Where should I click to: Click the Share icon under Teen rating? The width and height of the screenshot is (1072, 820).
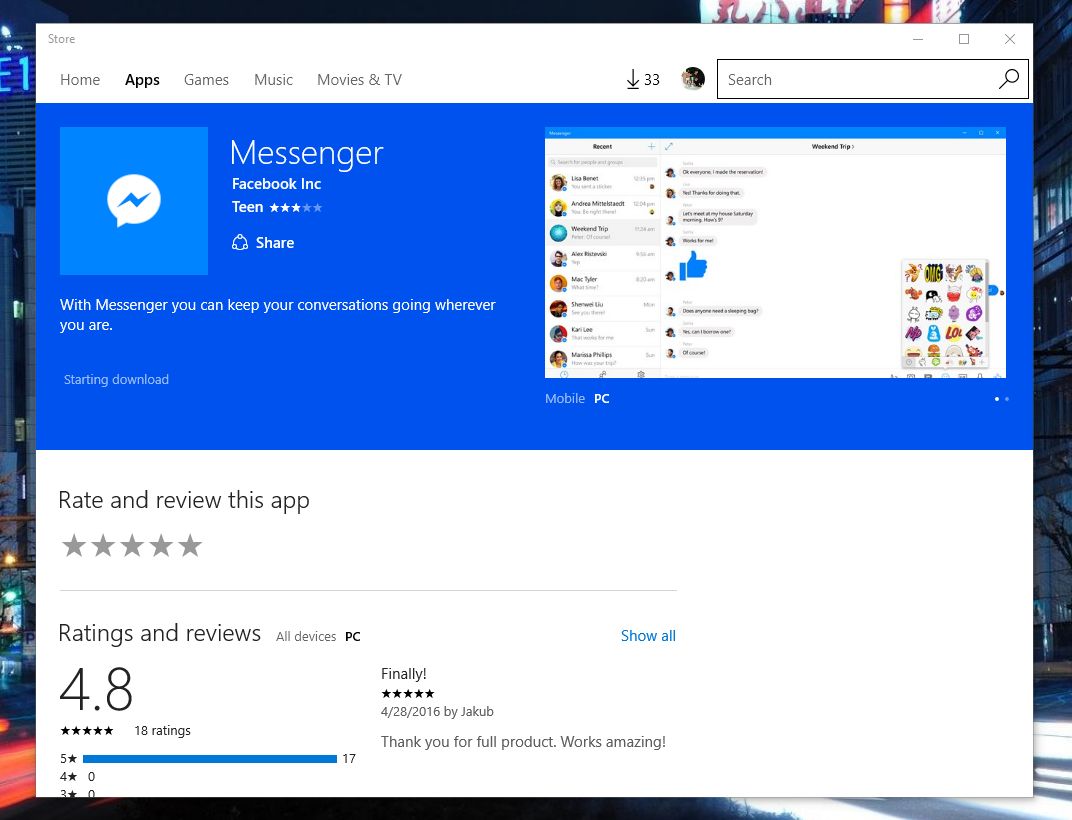[x=240, y=243]
